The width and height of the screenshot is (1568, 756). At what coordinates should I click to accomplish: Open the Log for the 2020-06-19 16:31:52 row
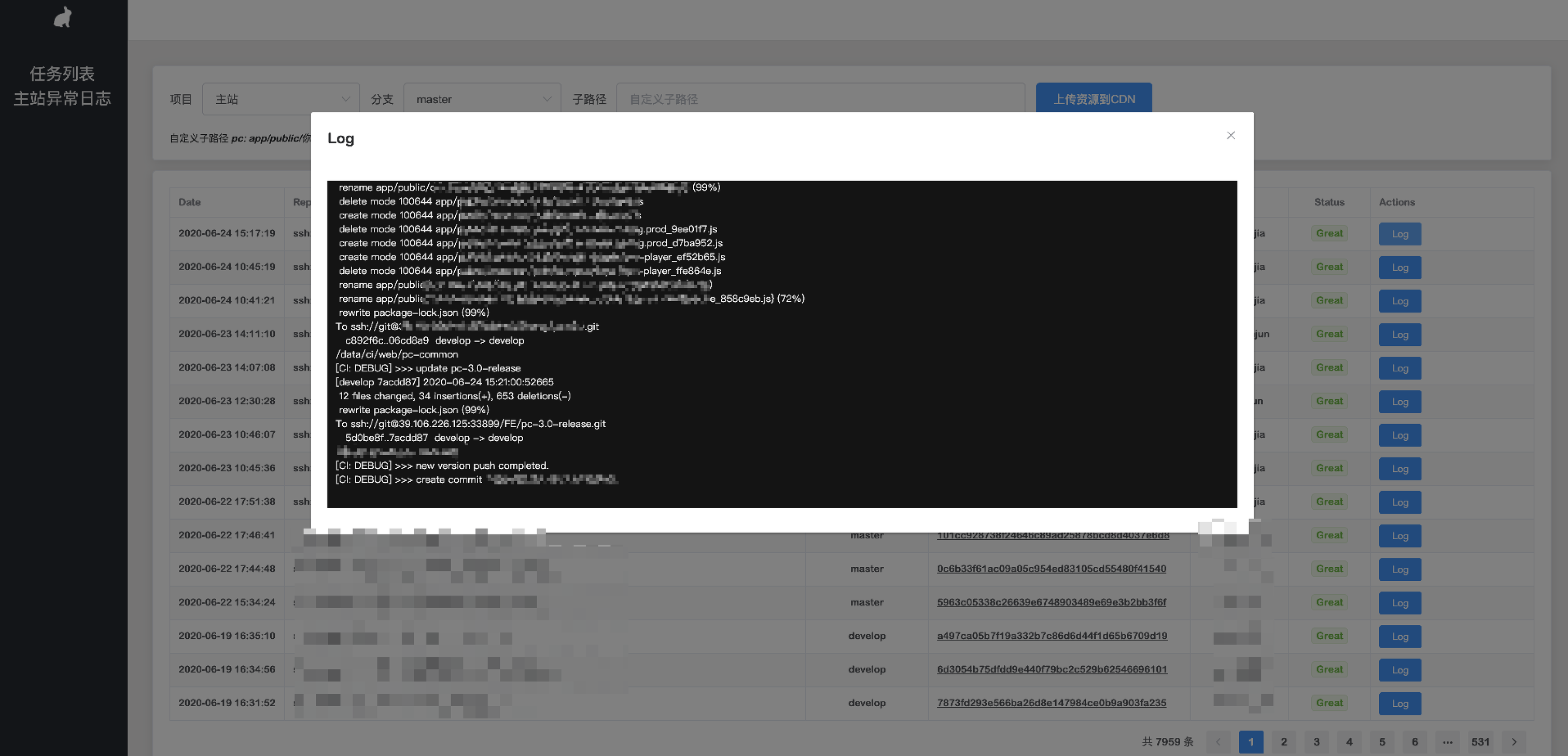coord(1400,703)
